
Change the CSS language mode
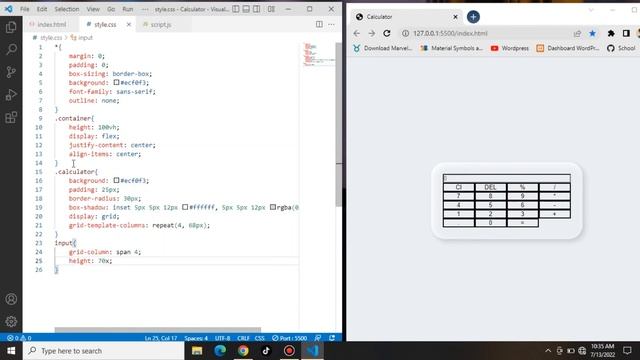260,338
